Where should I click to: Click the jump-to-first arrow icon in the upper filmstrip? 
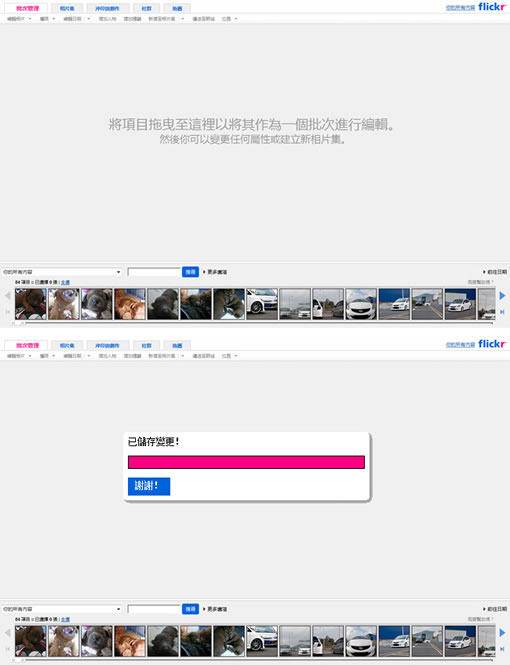click(x=7, y=312)
